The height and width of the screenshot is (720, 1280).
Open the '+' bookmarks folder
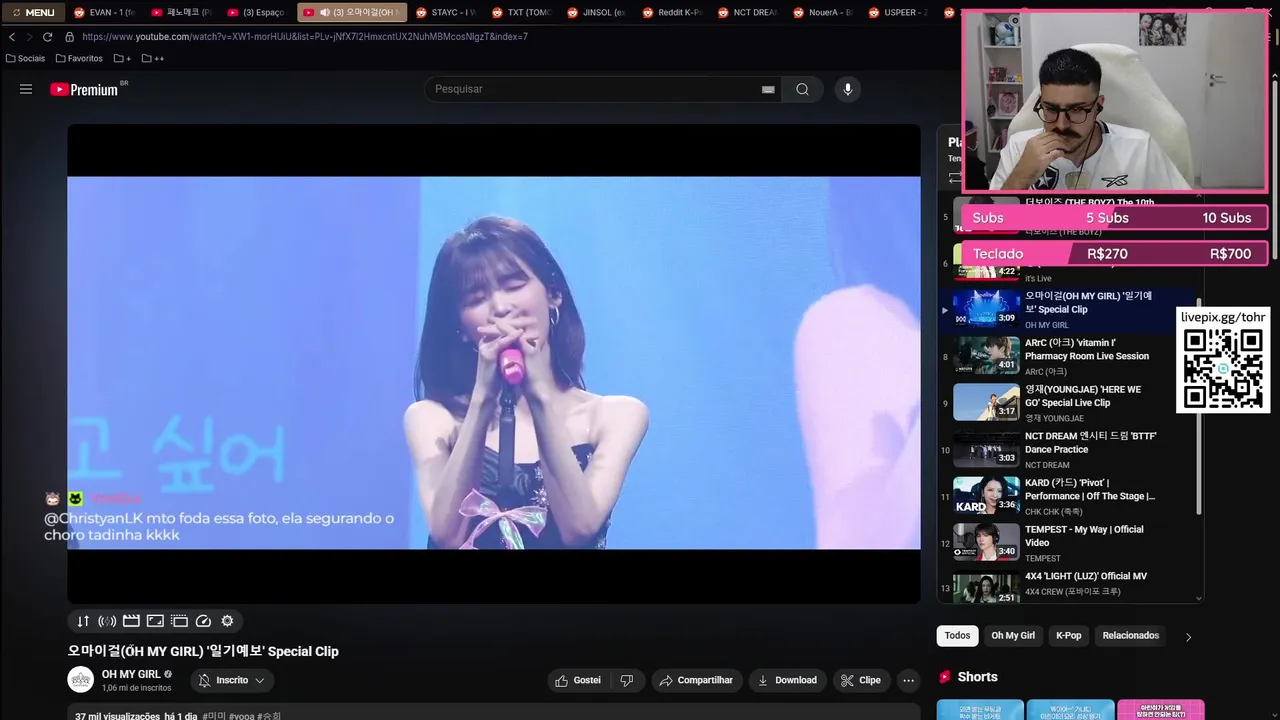122,58
